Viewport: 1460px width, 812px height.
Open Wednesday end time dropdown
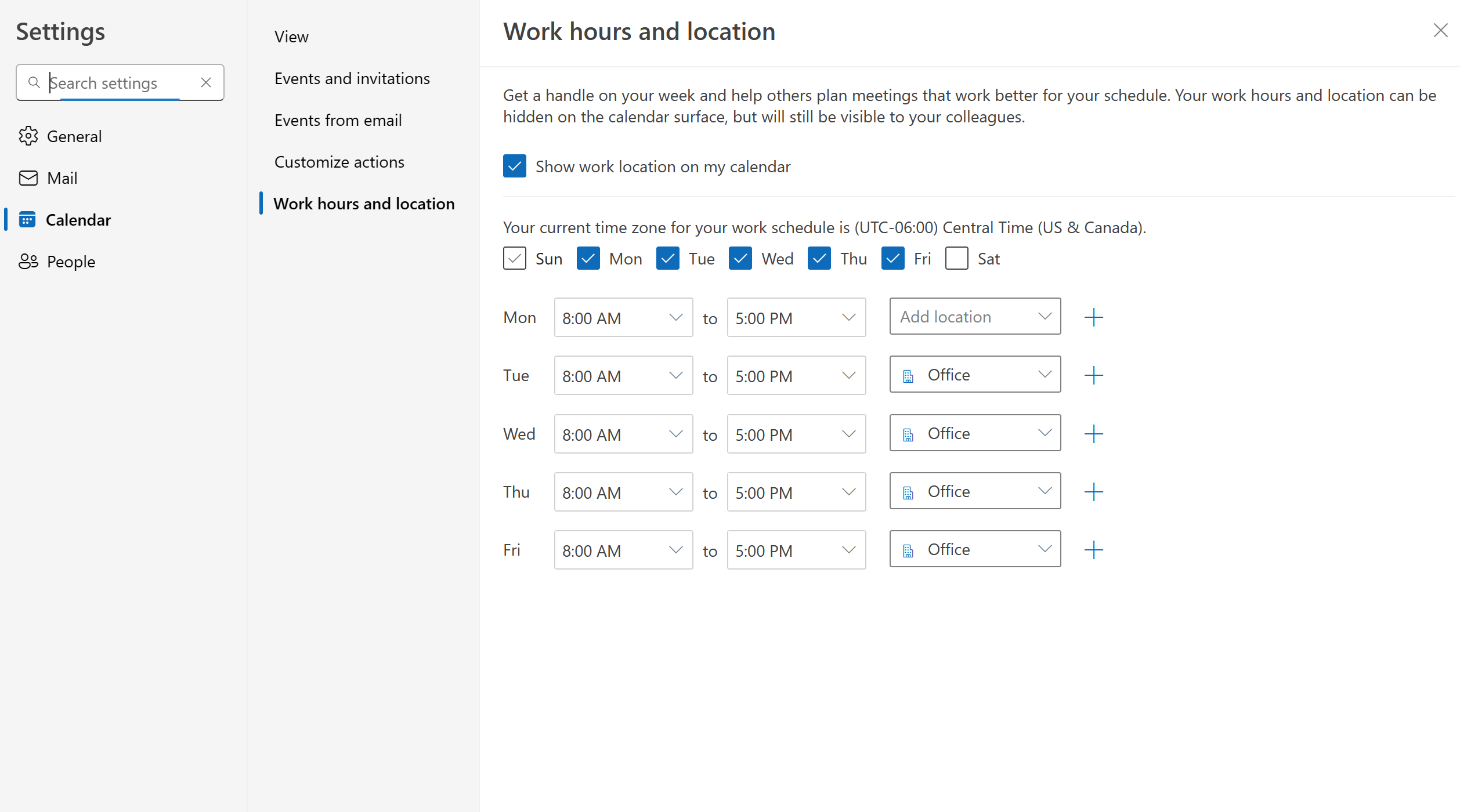[797, 434]
